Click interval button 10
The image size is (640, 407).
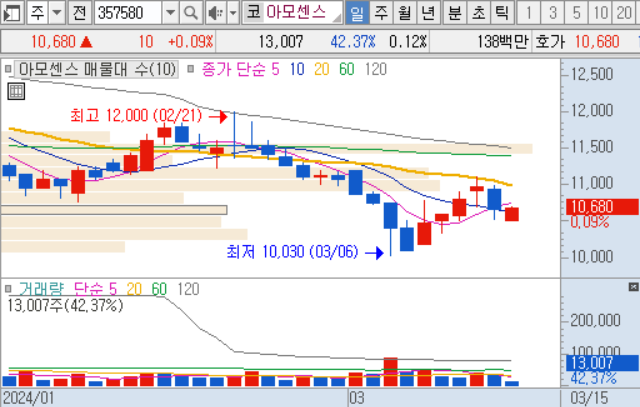click(x=600, y=13)
